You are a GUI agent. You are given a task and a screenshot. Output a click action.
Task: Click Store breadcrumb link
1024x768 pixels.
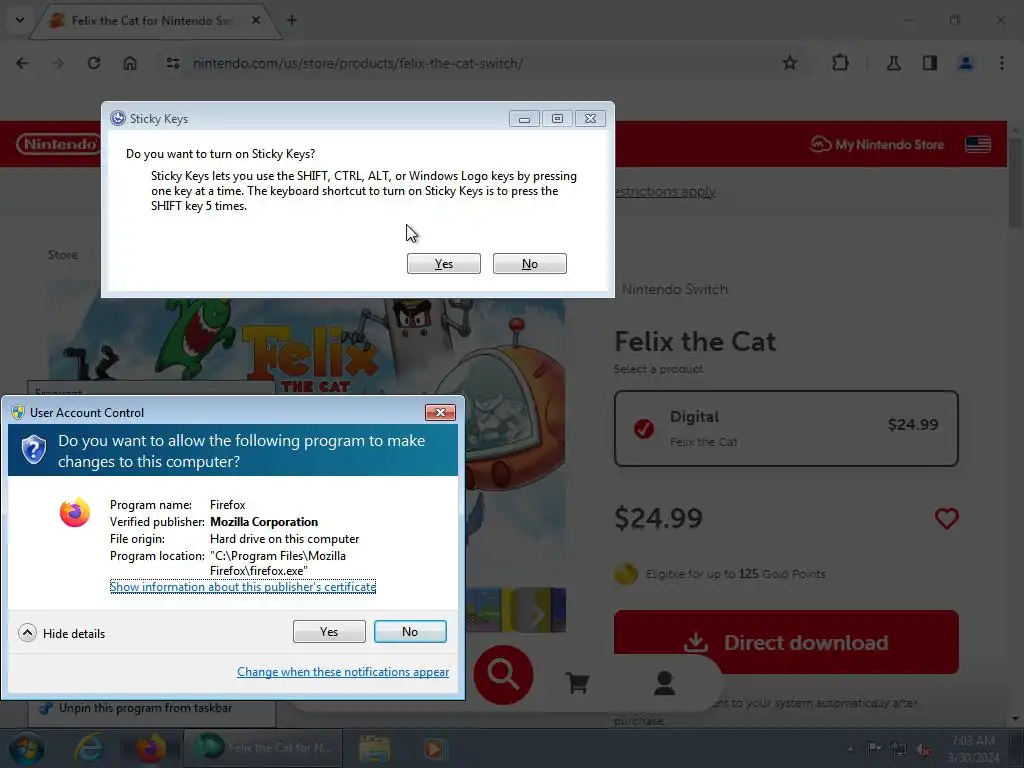(63, 255)
